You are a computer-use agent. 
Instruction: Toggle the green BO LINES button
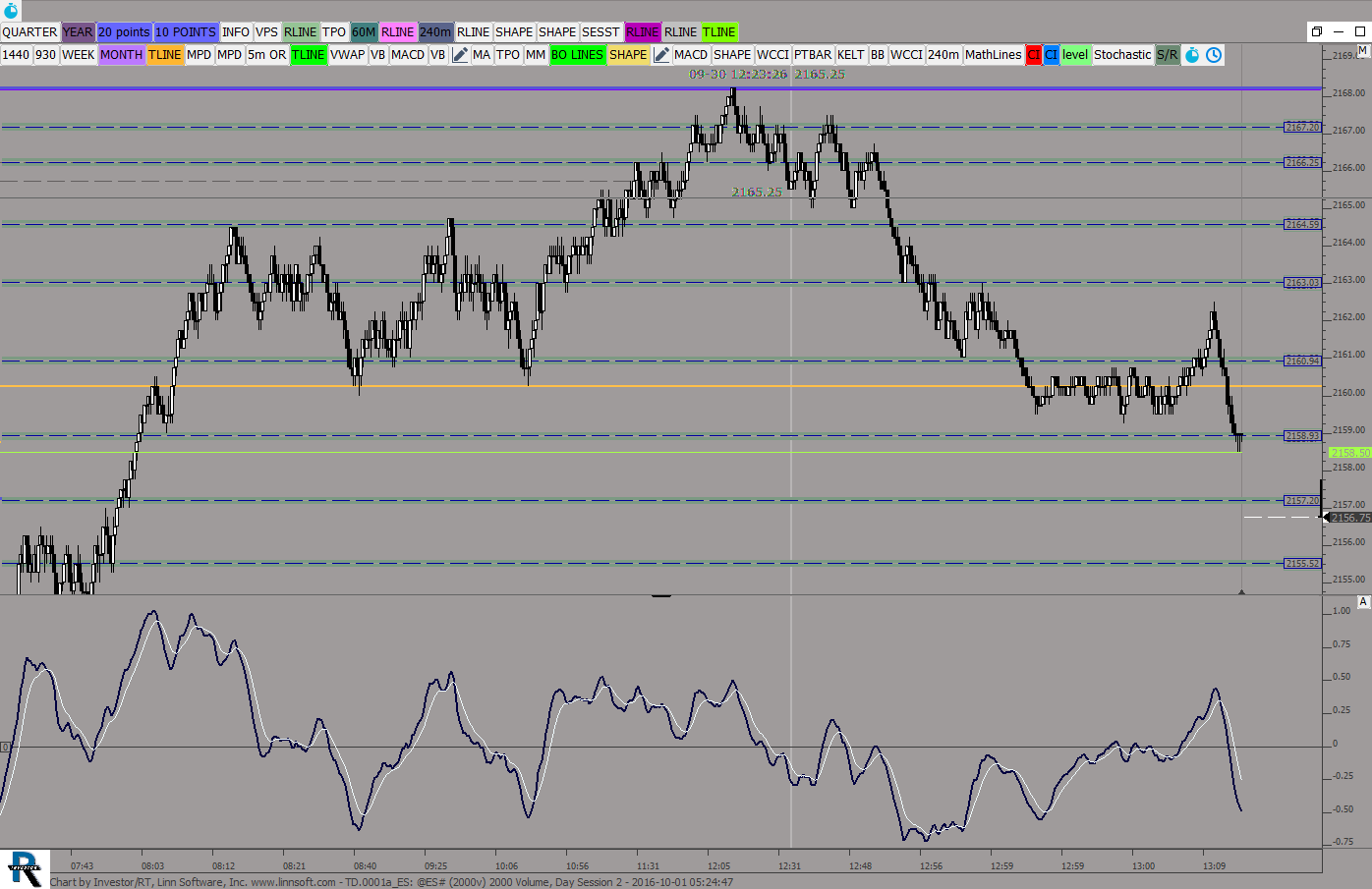(x=577, y=55)
